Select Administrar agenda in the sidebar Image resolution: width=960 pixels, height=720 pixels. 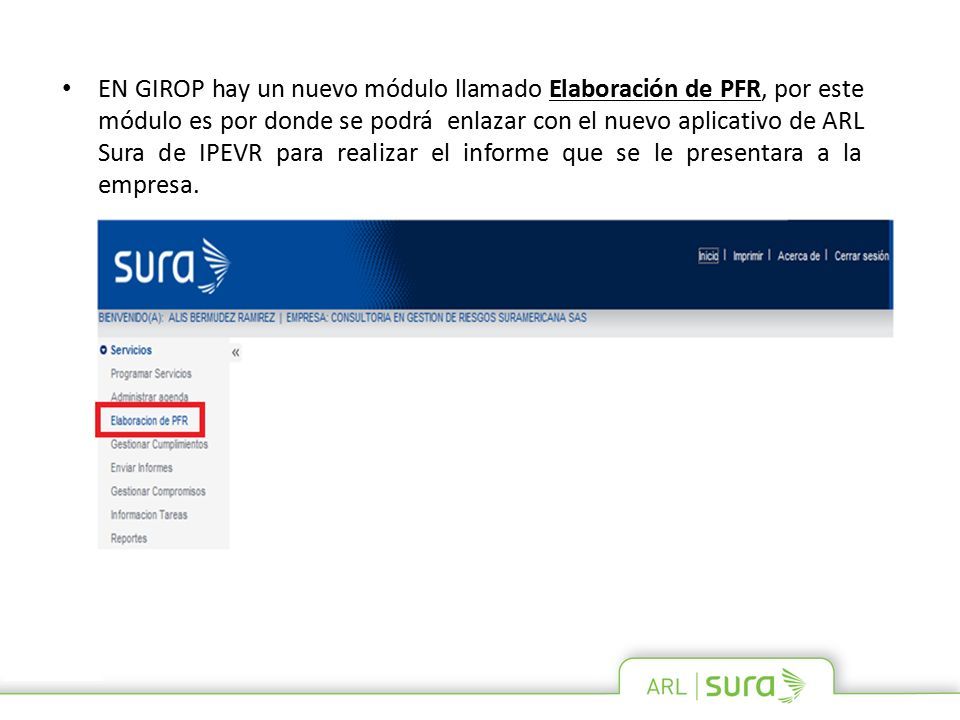coord(149,397)
